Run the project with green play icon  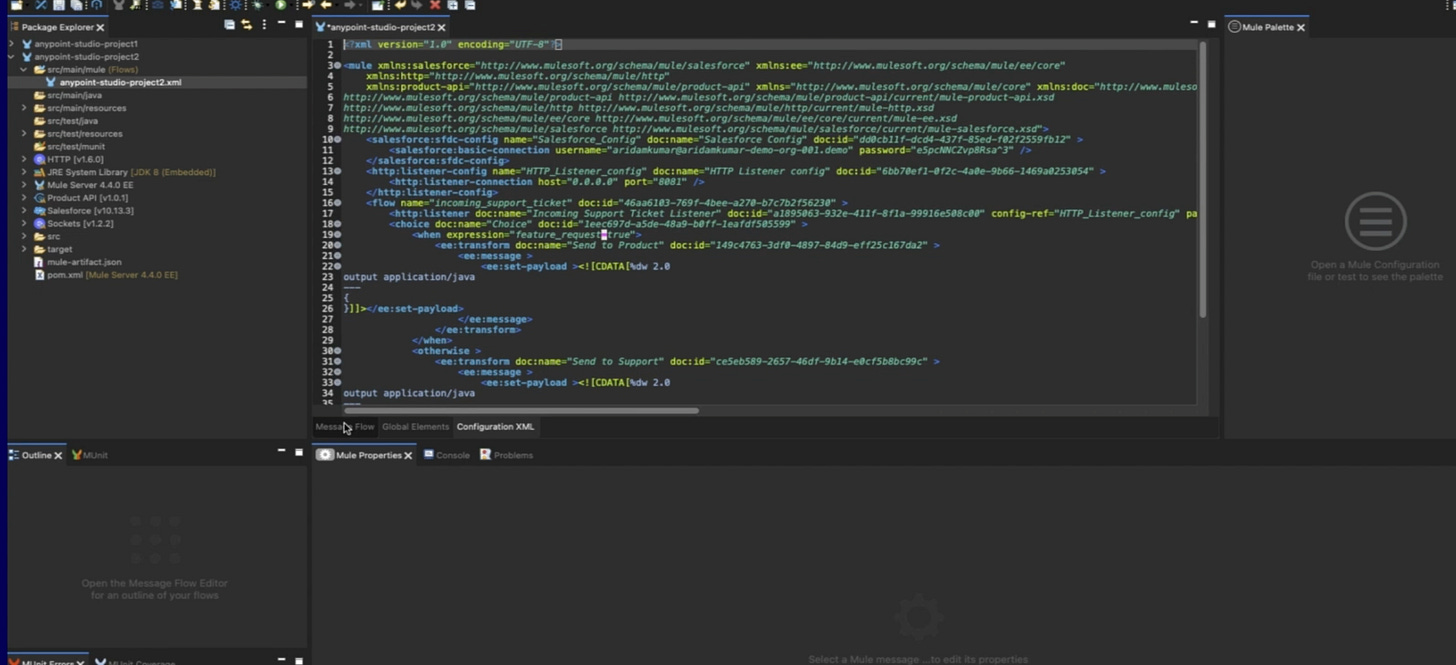(x=281, y=5)
